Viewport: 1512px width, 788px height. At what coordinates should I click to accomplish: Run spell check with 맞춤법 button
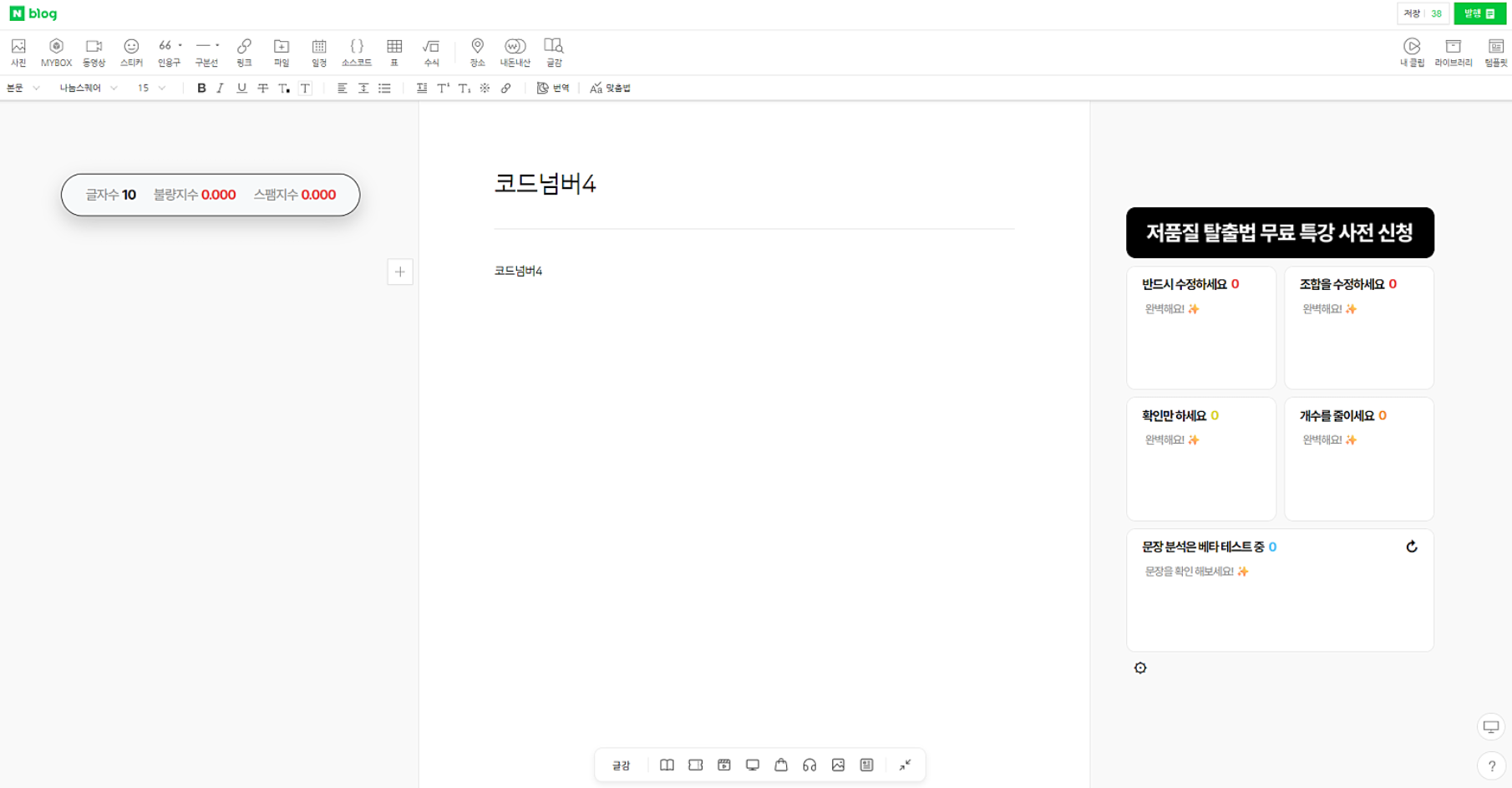(608, 88)
